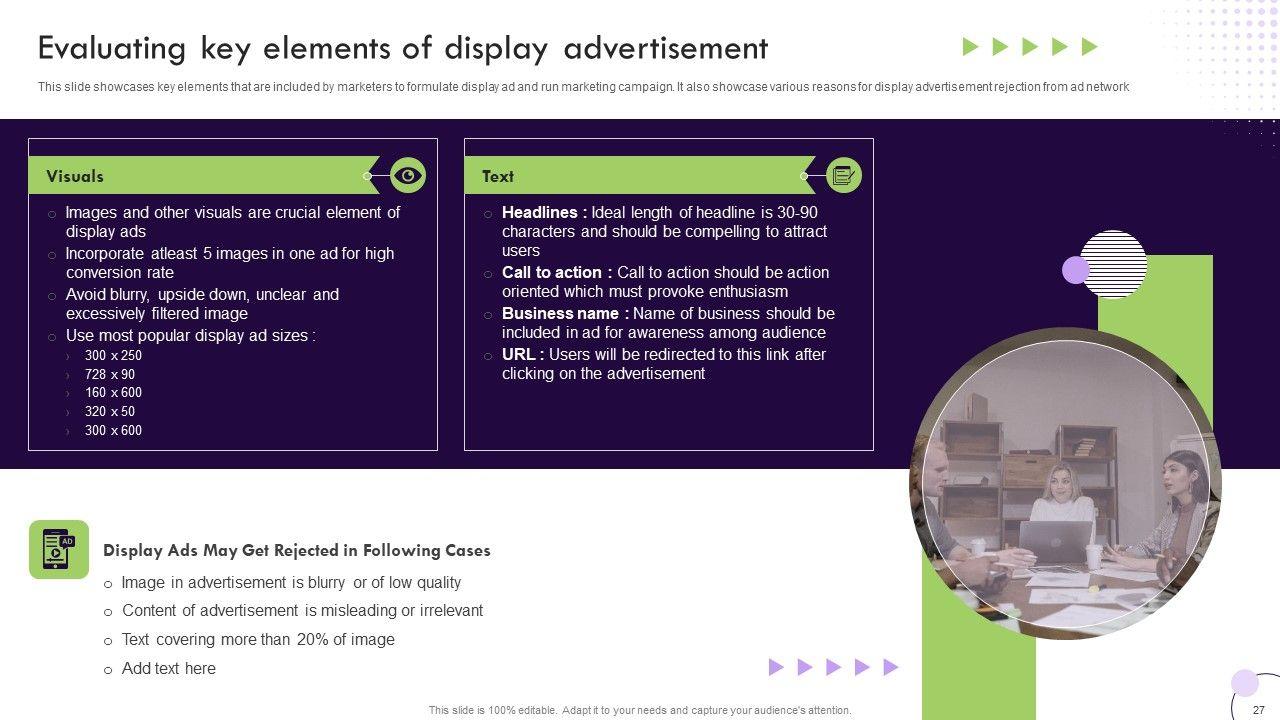Viewport: 1280px width, 720px height.
Task: Click the green arrows in the header
Action: click(1029, 47)
